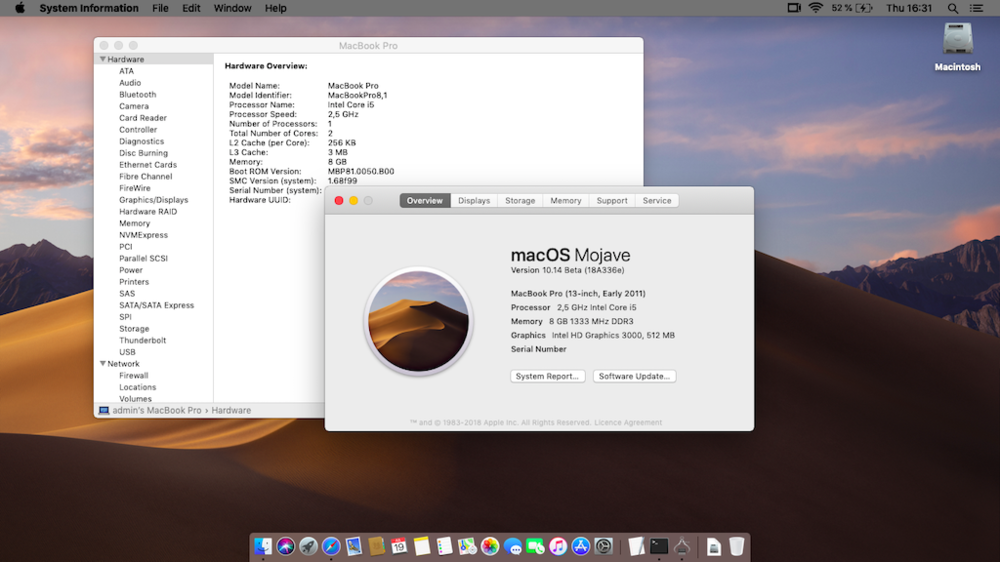
Task: Select NVMExpress in the sidebar
Action: [x=143, y=235]
